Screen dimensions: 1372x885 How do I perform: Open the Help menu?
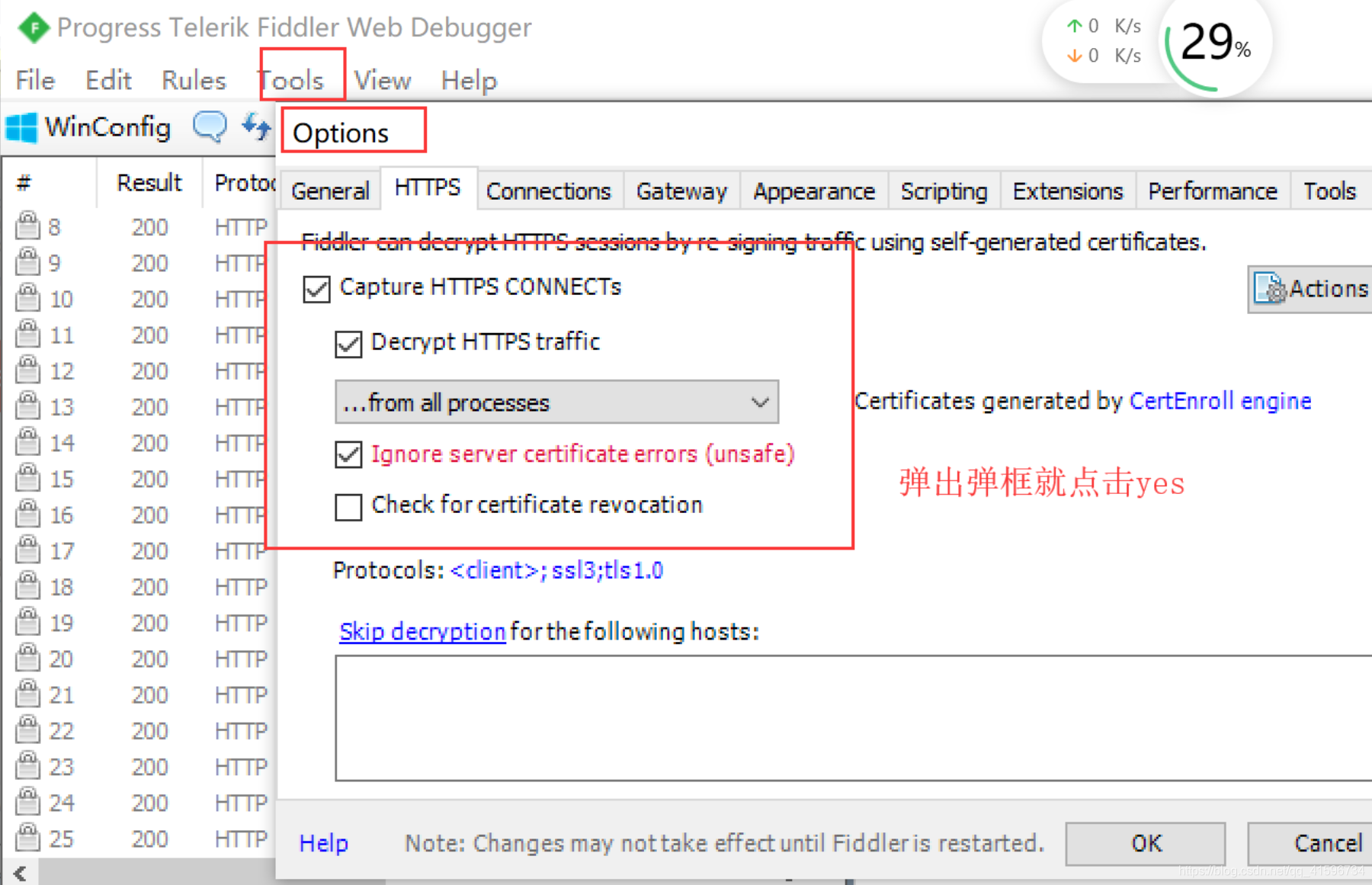[x=469, y=80]
